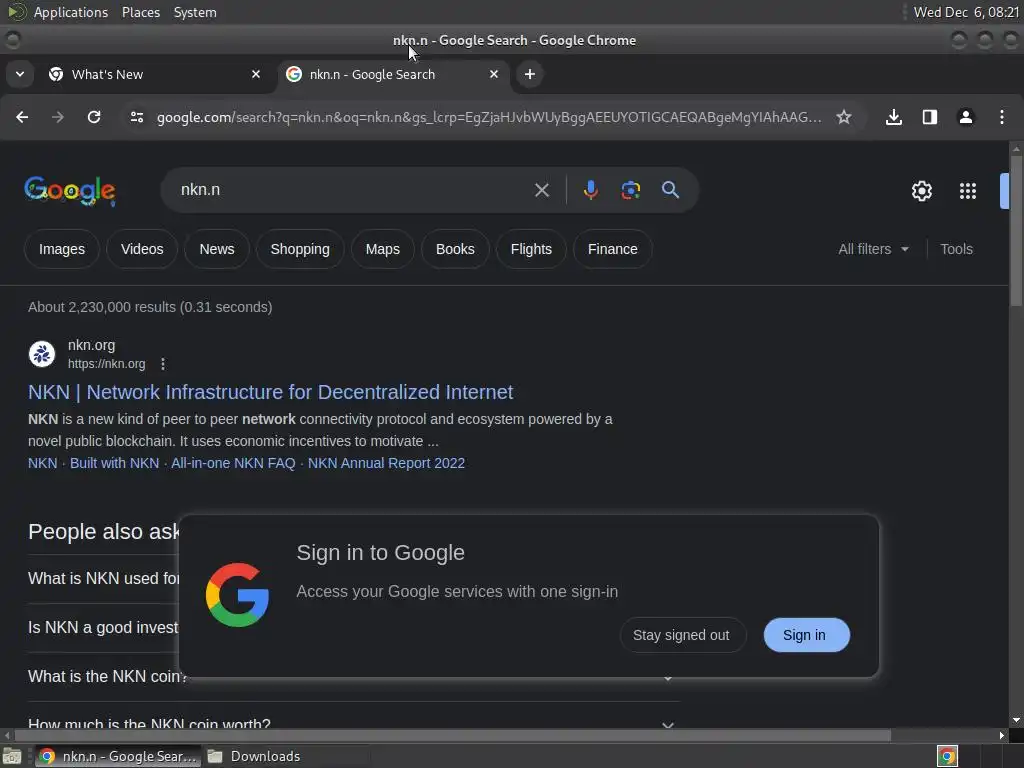Click the clock showing Wed Dec 6
This screenshot has height=768, width=1024.
pyautogui.click(x=966, y=12)
